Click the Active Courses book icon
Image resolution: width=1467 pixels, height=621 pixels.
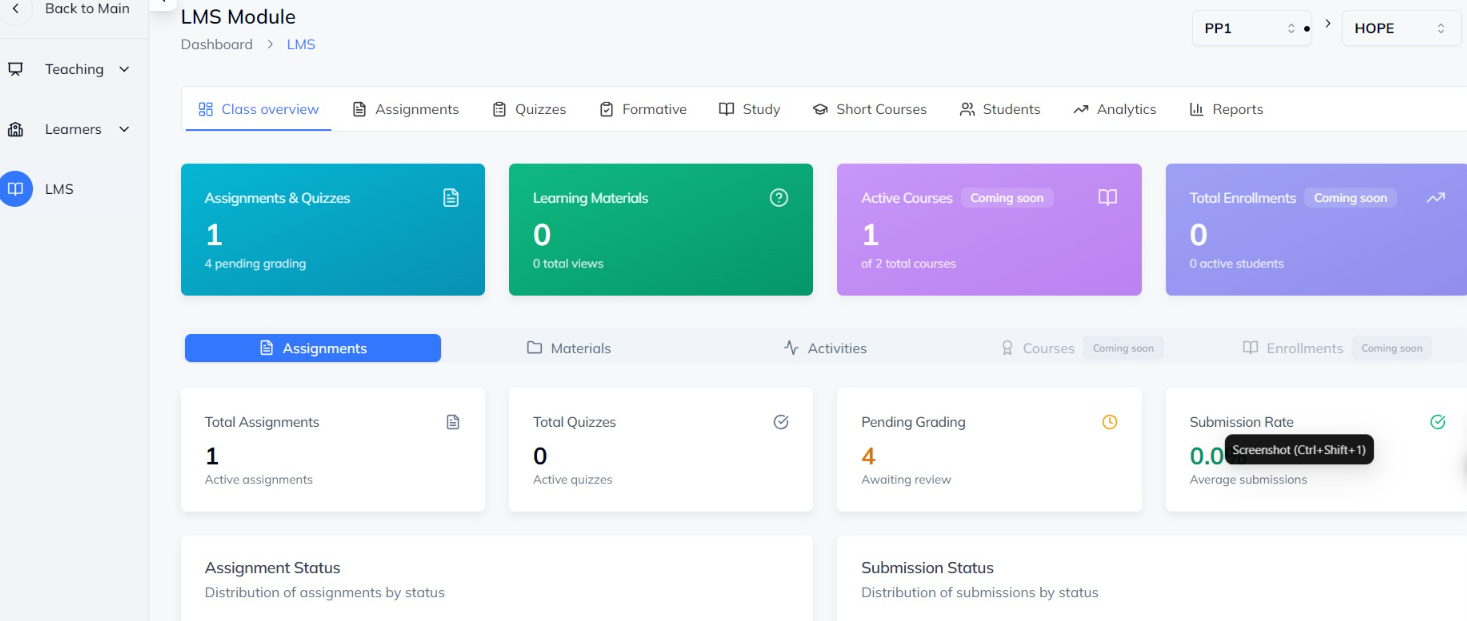pos(1107,197)
